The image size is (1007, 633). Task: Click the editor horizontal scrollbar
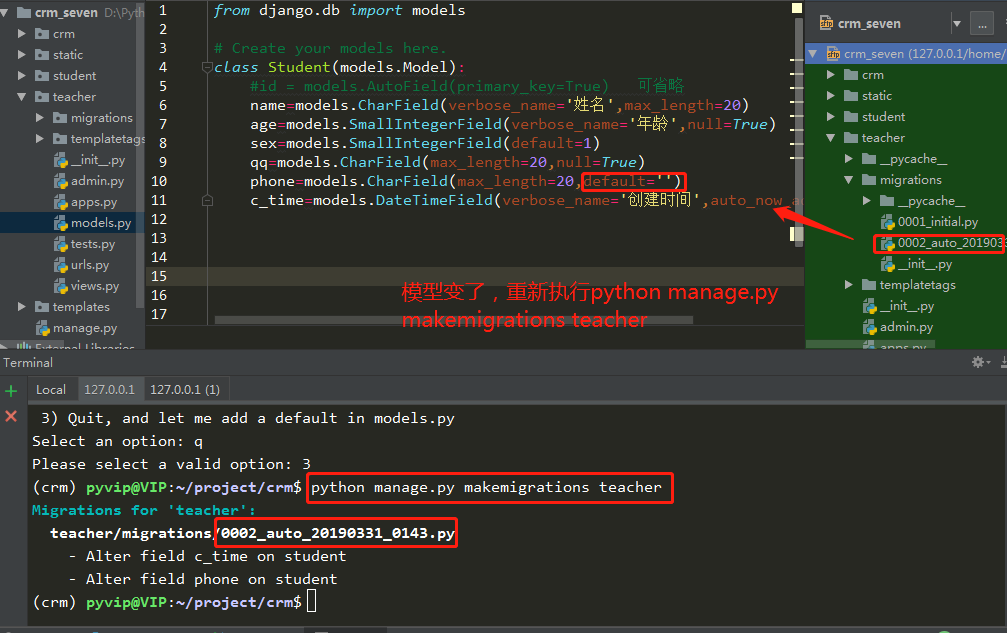(x=453, y=320)
